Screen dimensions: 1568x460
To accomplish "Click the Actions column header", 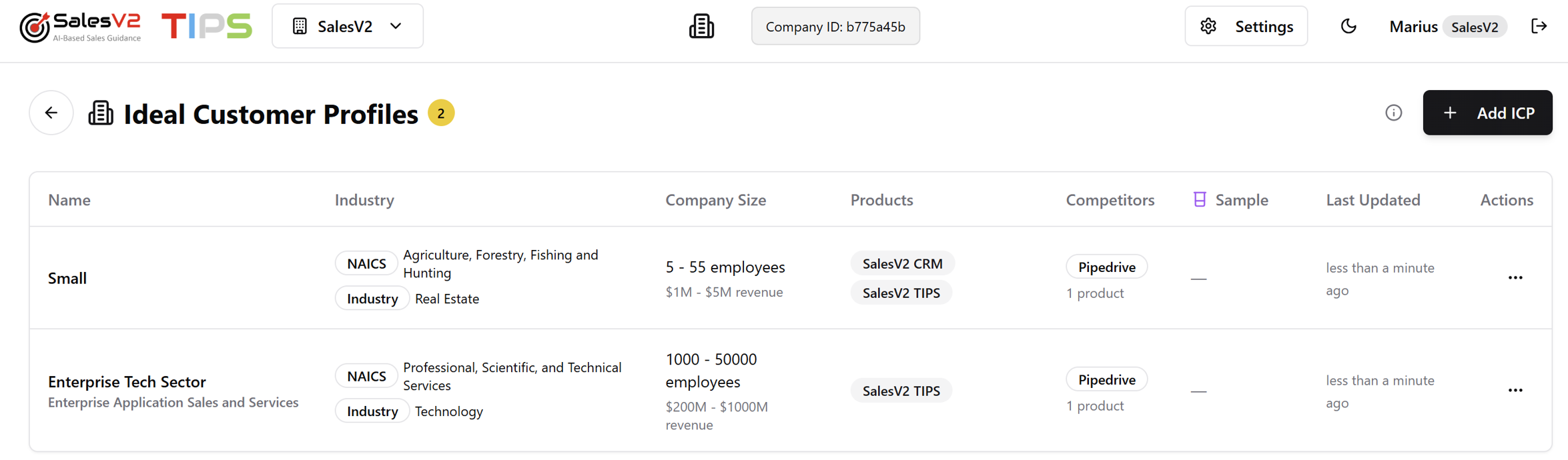I will pyautogui.click(x=1507, y=200).
